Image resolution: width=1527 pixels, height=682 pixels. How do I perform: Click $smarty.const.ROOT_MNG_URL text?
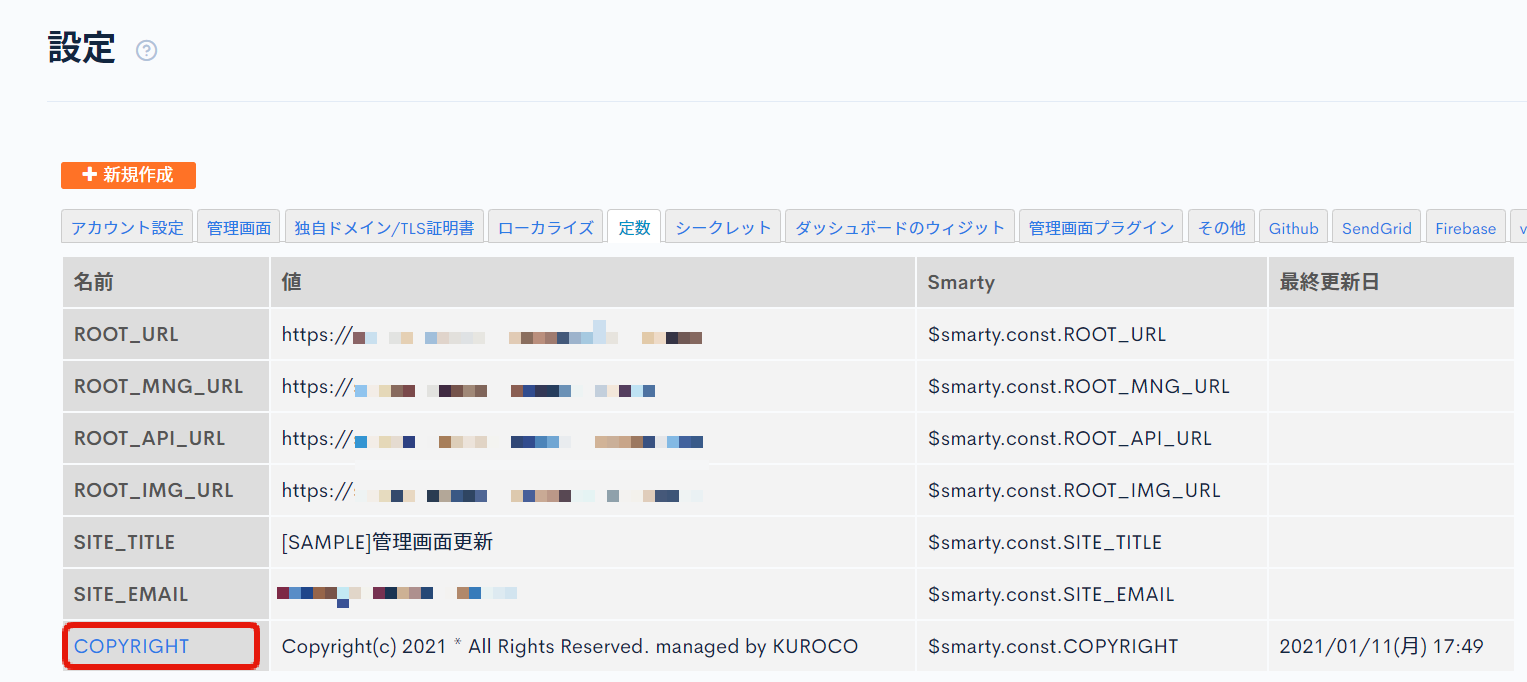[x=1079, y=386]
